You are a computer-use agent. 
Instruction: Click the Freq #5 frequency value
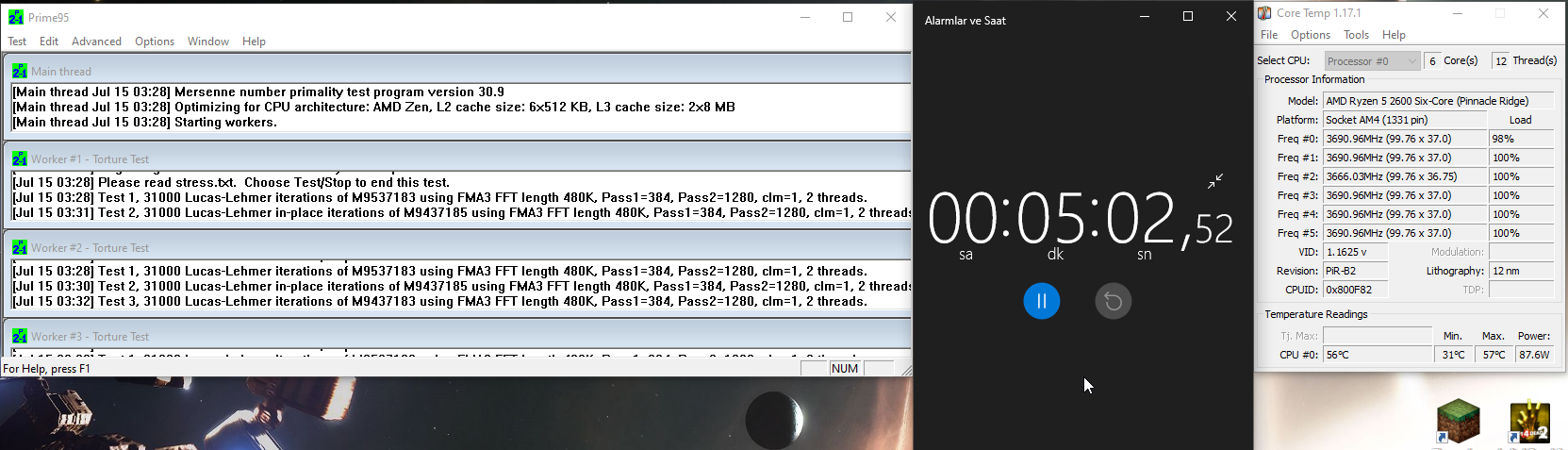coord(1405,233)
